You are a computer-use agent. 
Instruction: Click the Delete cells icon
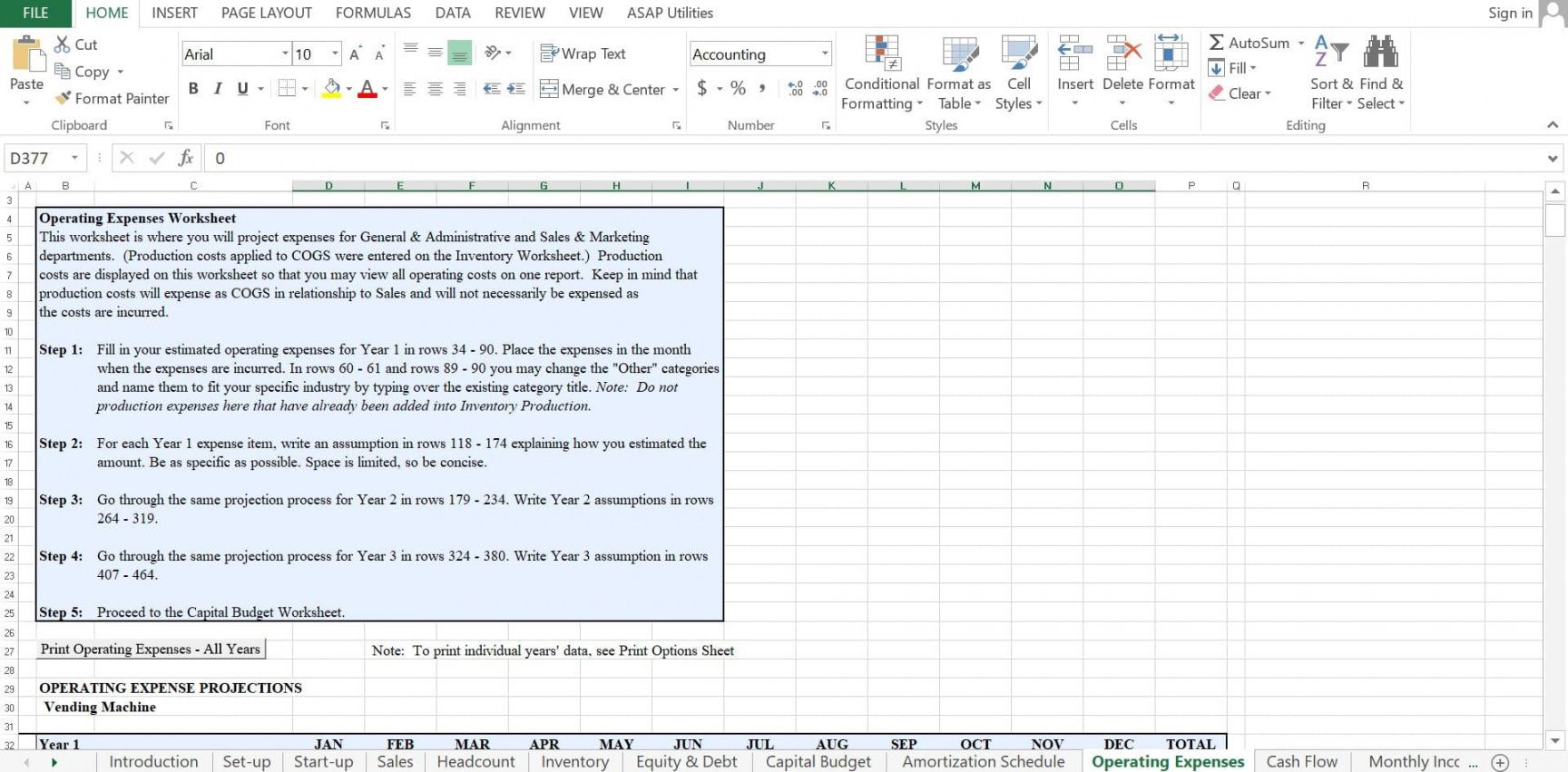pyautogui.click(x=1122, y=53)
